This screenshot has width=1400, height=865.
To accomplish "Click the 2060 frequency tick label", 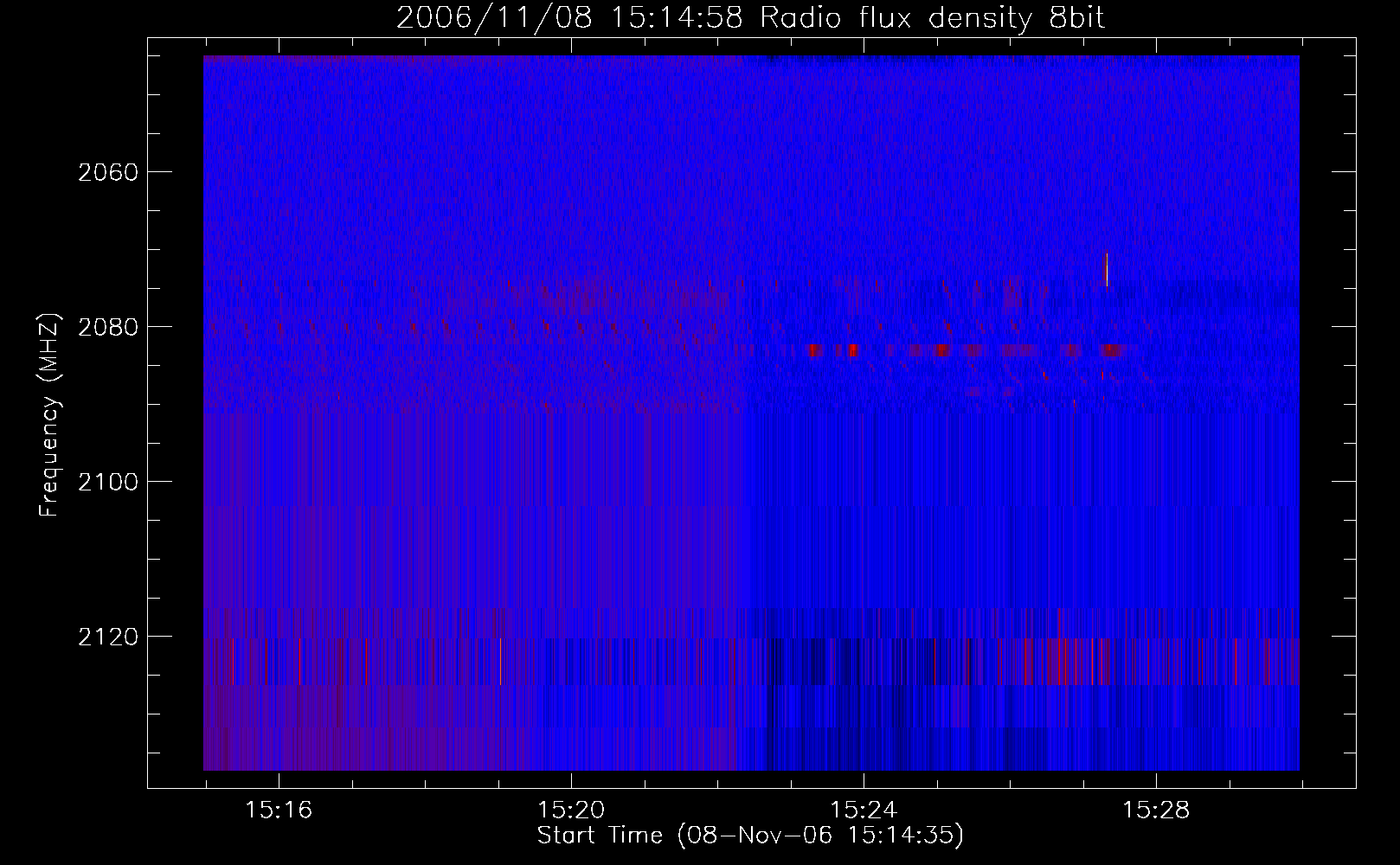I will 107,172.
